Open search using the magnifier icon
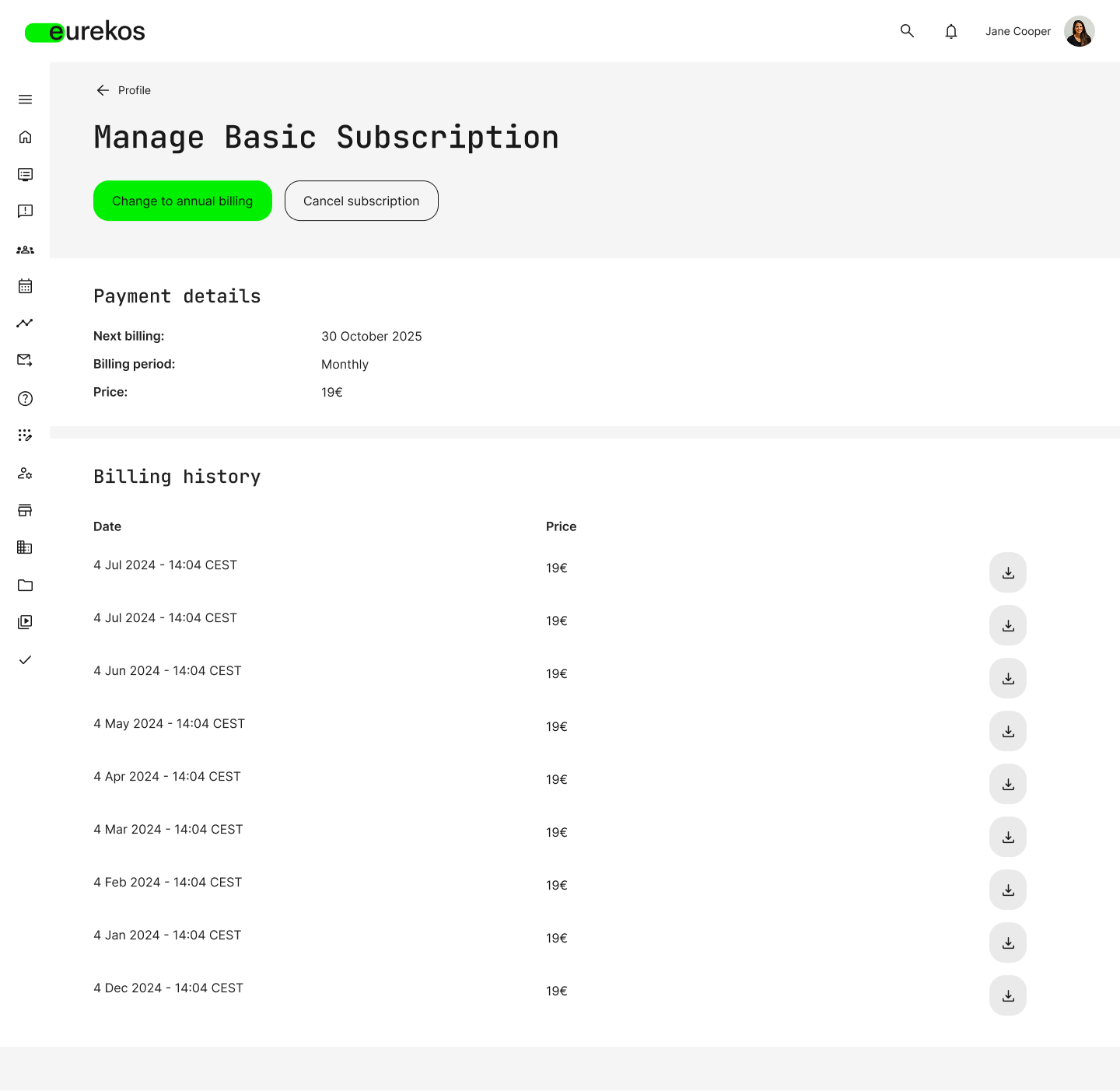 (x=907, y=31)
